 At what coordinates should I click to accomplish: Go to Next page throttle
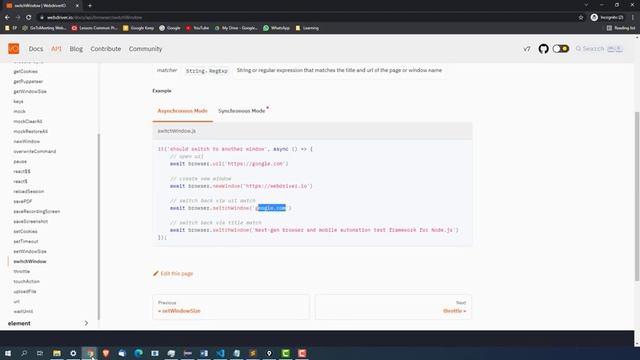(393, 307)
